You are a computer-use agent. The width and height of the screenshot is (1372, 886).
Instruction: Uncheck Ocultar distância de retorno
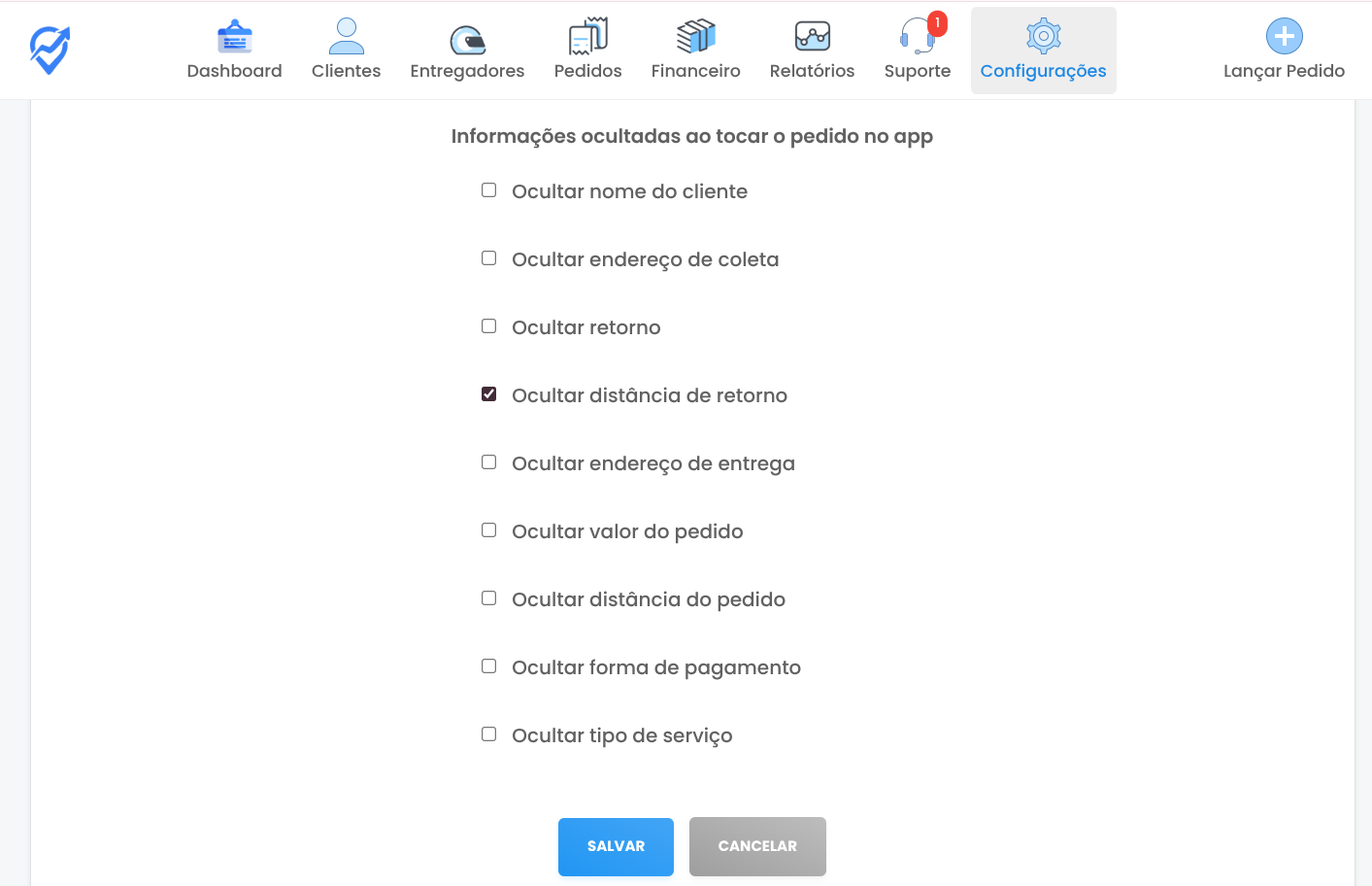coord(489,394)
